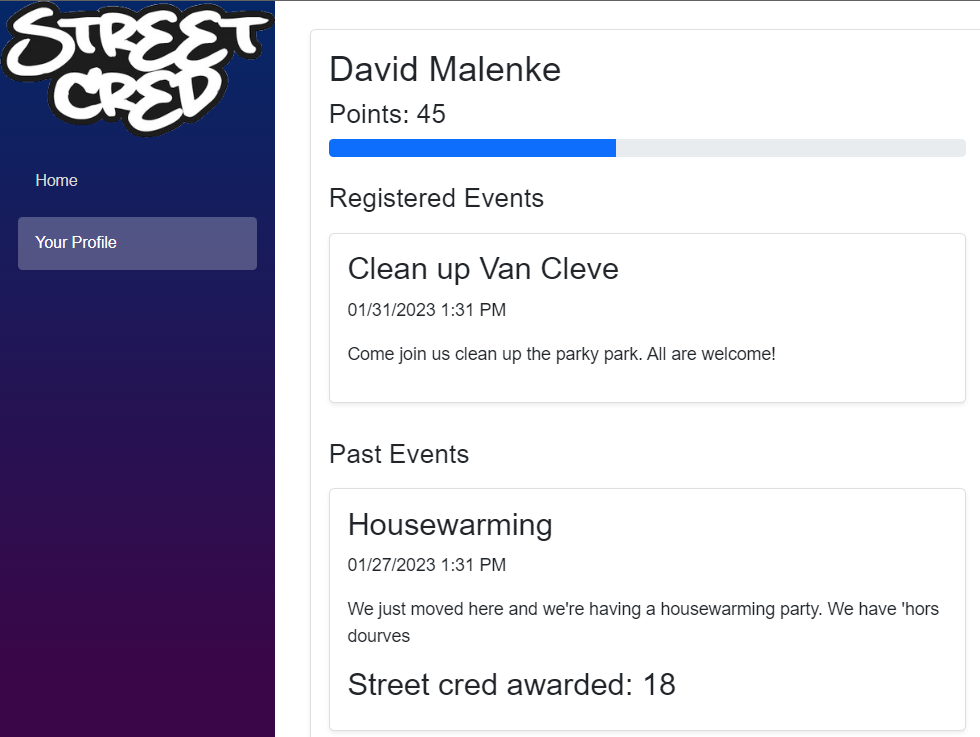
Task: Click David Malenke's profile name
Action: [x=445, y=69]
